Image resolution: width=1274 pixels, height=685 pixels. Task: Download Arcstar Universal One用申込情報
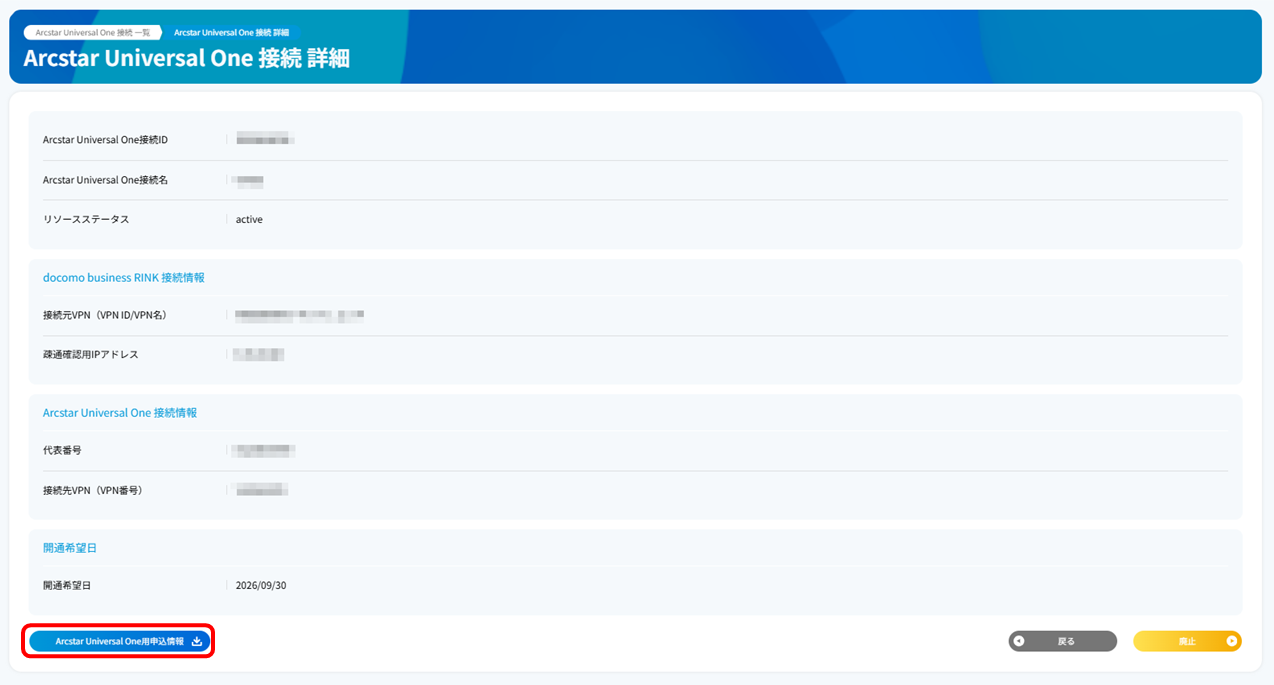[x=119, y=641]
